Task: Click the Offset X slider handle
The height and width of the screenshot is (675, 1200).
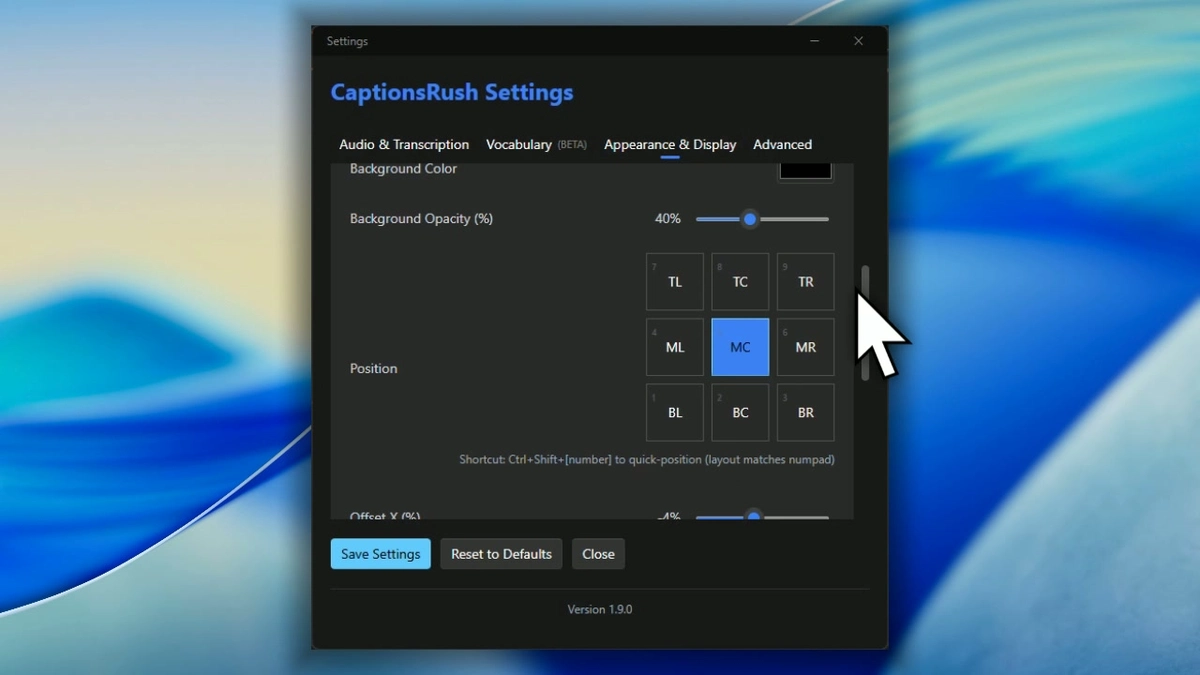Action: (x=754, y=516)
